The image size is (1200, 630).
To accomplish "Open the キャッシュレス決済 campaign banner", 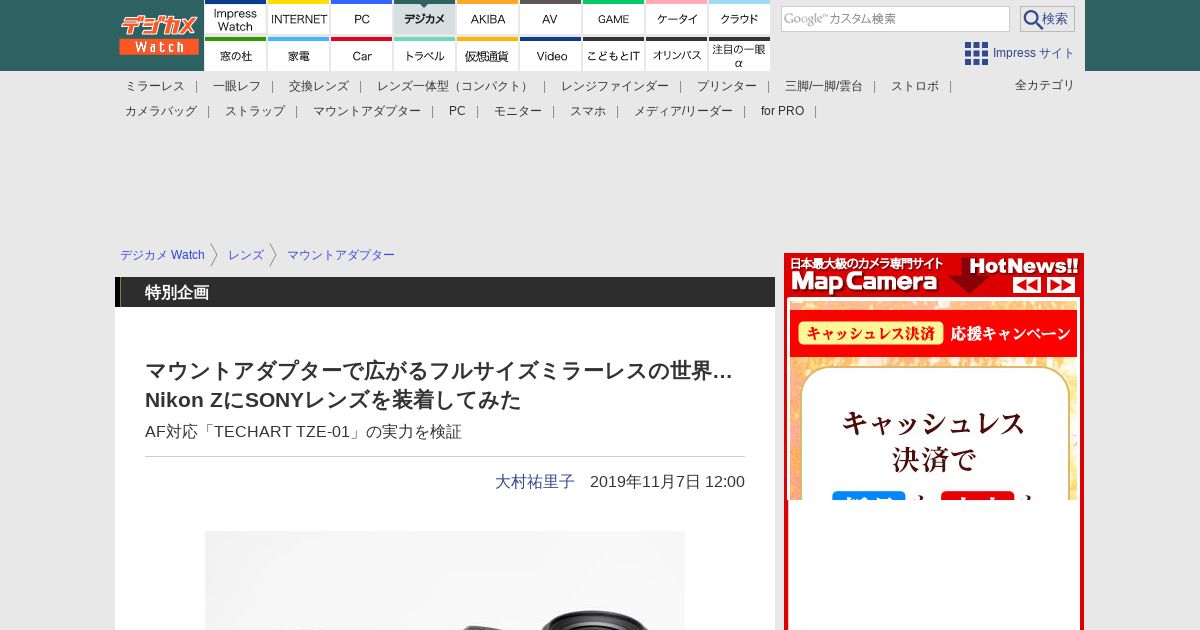I will (934, 334).
